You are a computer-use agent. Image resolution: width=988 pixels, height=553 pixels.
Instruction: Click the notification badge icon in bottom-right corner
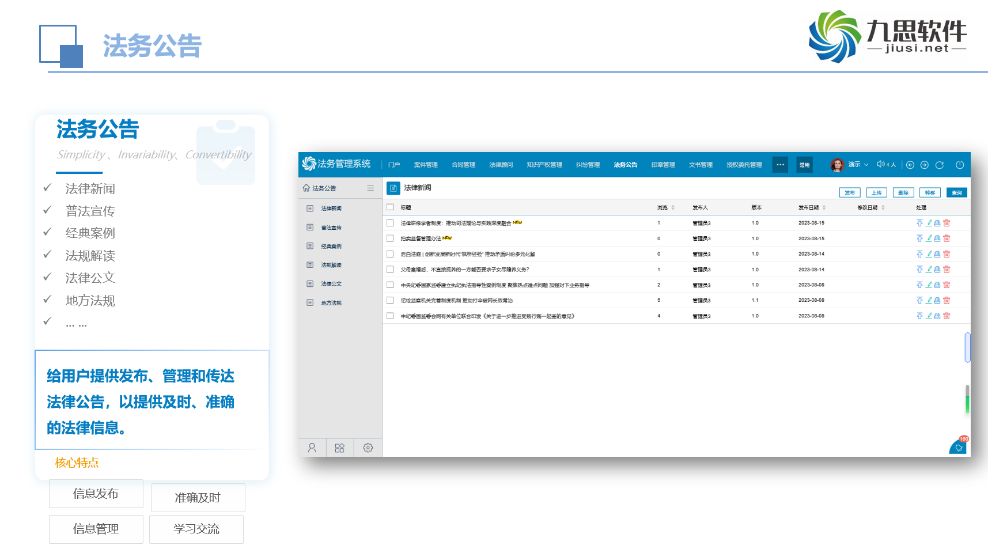tap(959, 446)
